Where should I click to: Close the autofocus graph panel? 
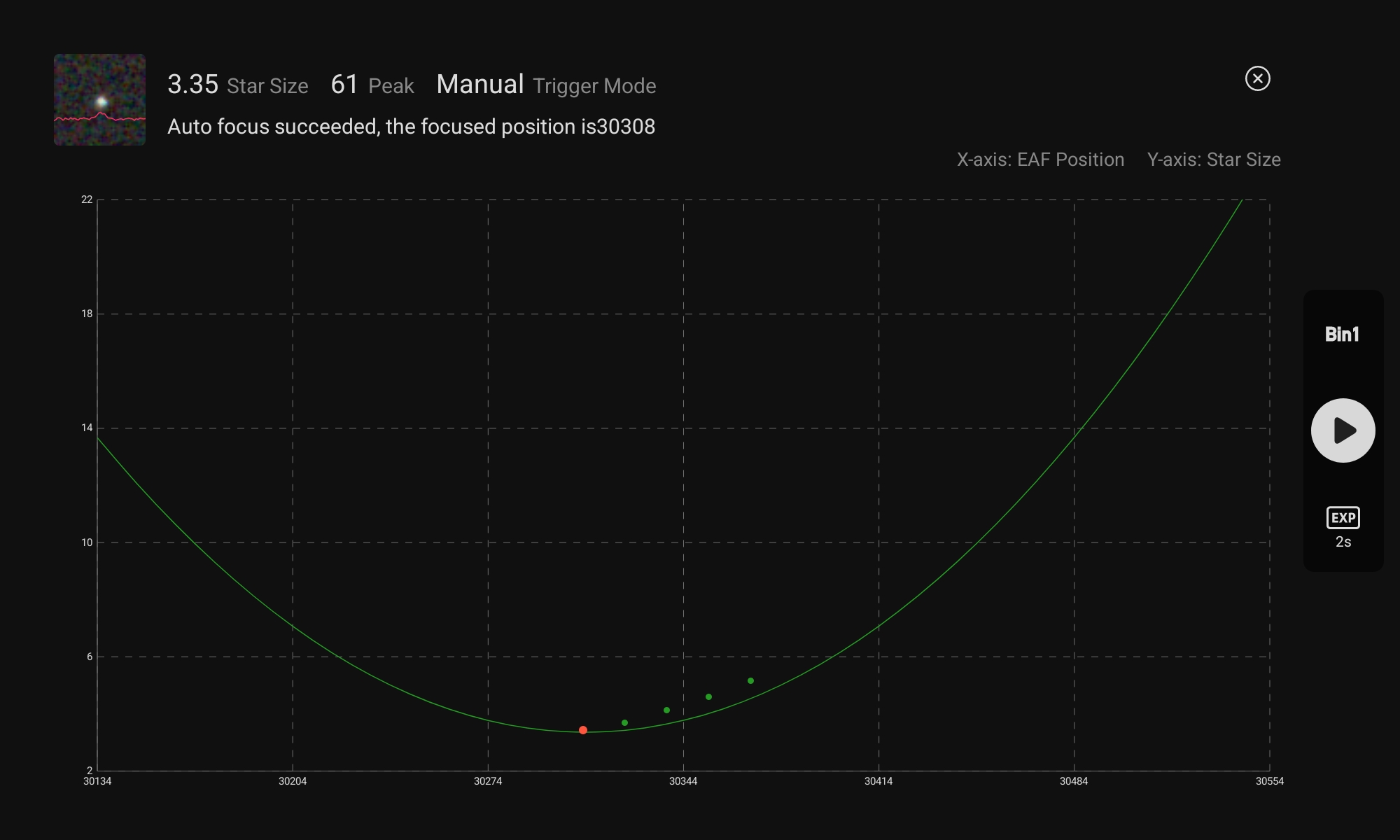click(x=1257, y=78)
